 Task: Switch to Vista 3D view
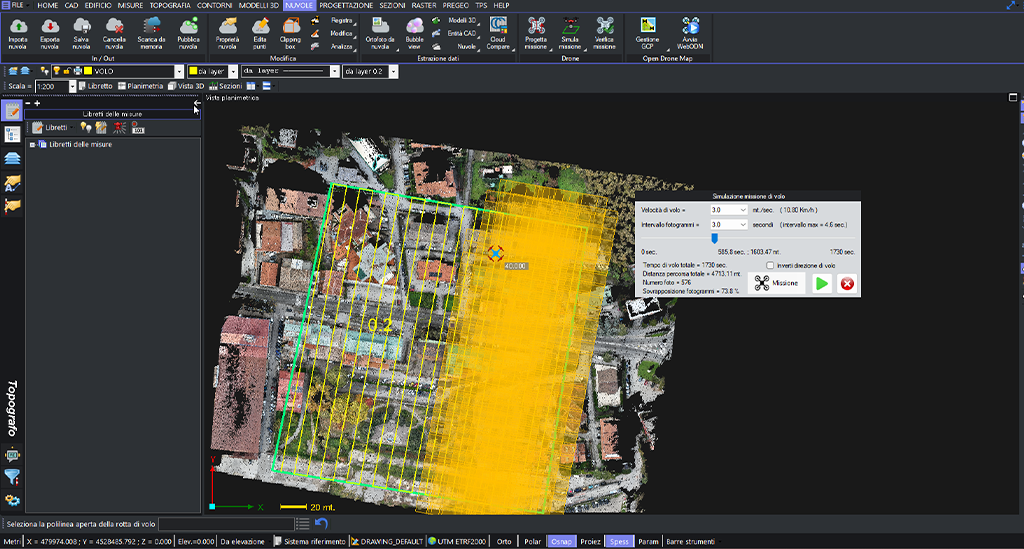pos(186,86)
